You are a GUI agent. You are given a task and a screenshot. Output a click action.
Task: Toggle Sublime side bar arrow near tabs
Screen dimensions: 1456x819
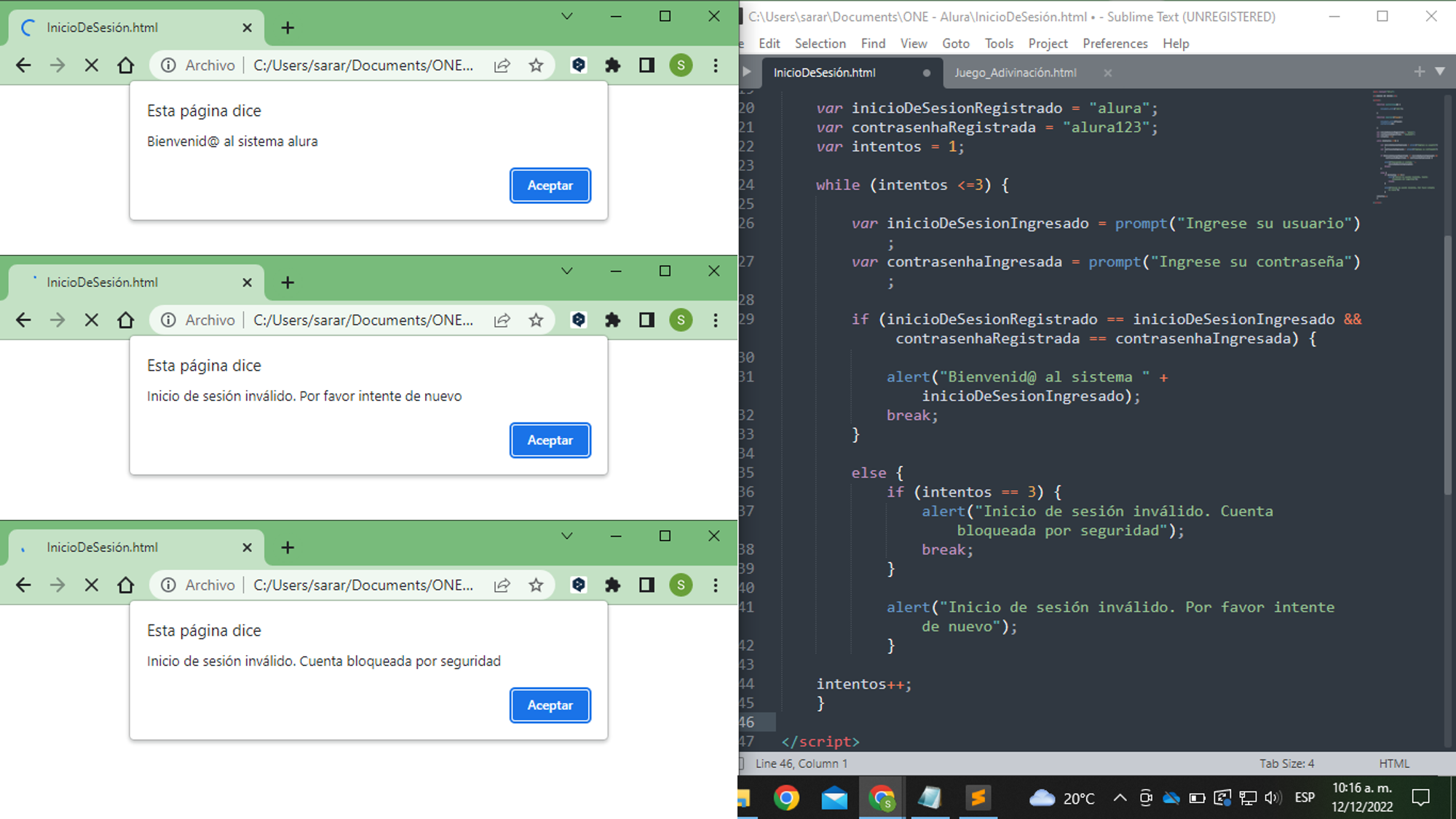pos(746,71)
